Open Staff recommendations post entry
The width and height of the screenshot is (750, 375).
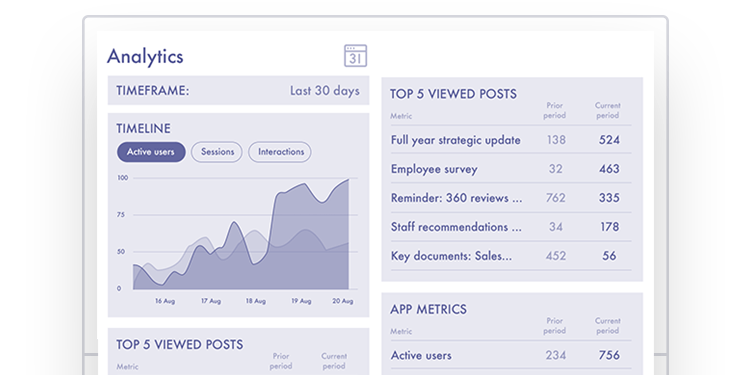pyautogui.click(x=511, y=227)
